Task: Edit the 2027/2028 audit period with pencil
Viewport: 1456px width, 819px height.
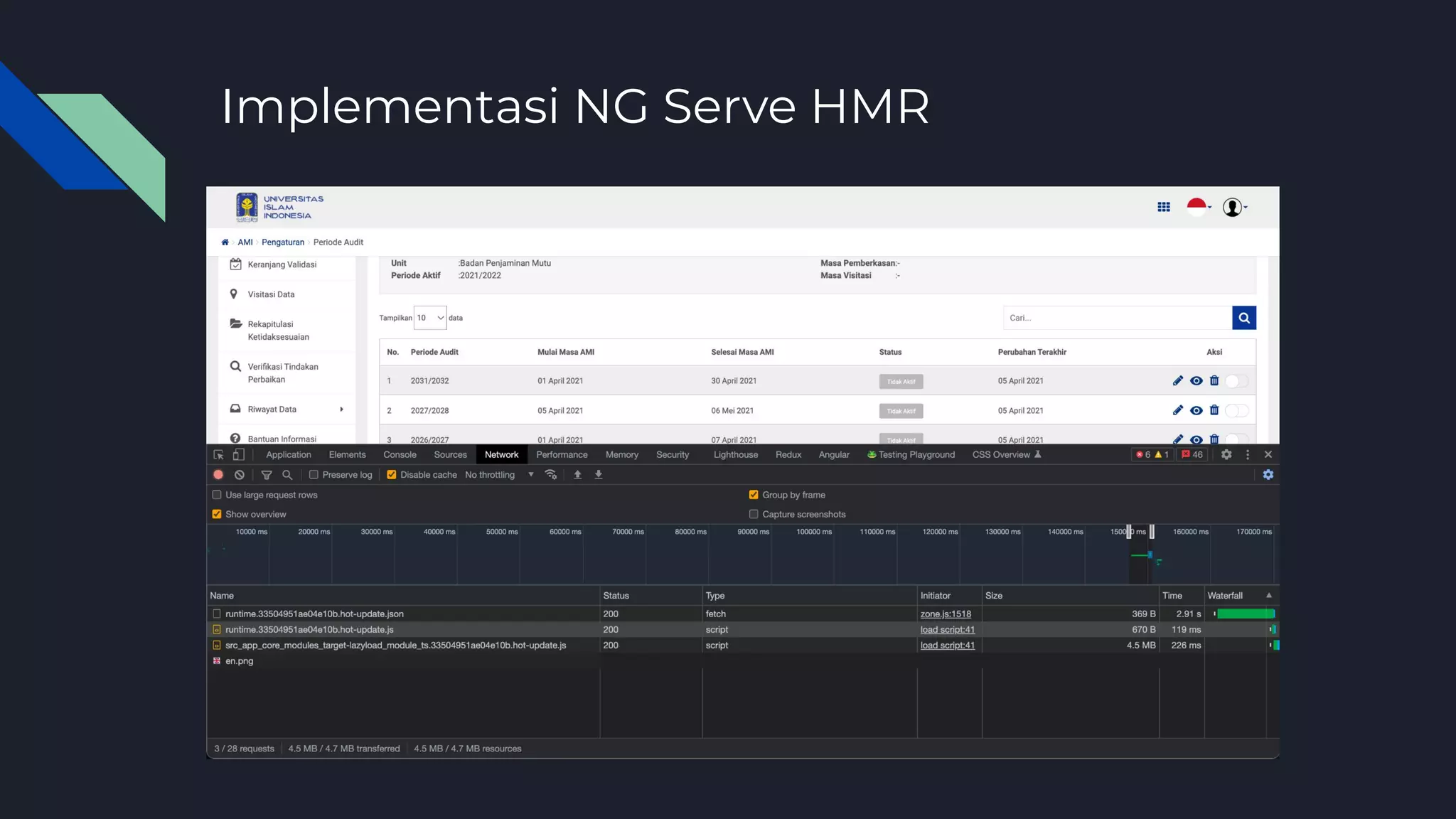Action: 1177,410
